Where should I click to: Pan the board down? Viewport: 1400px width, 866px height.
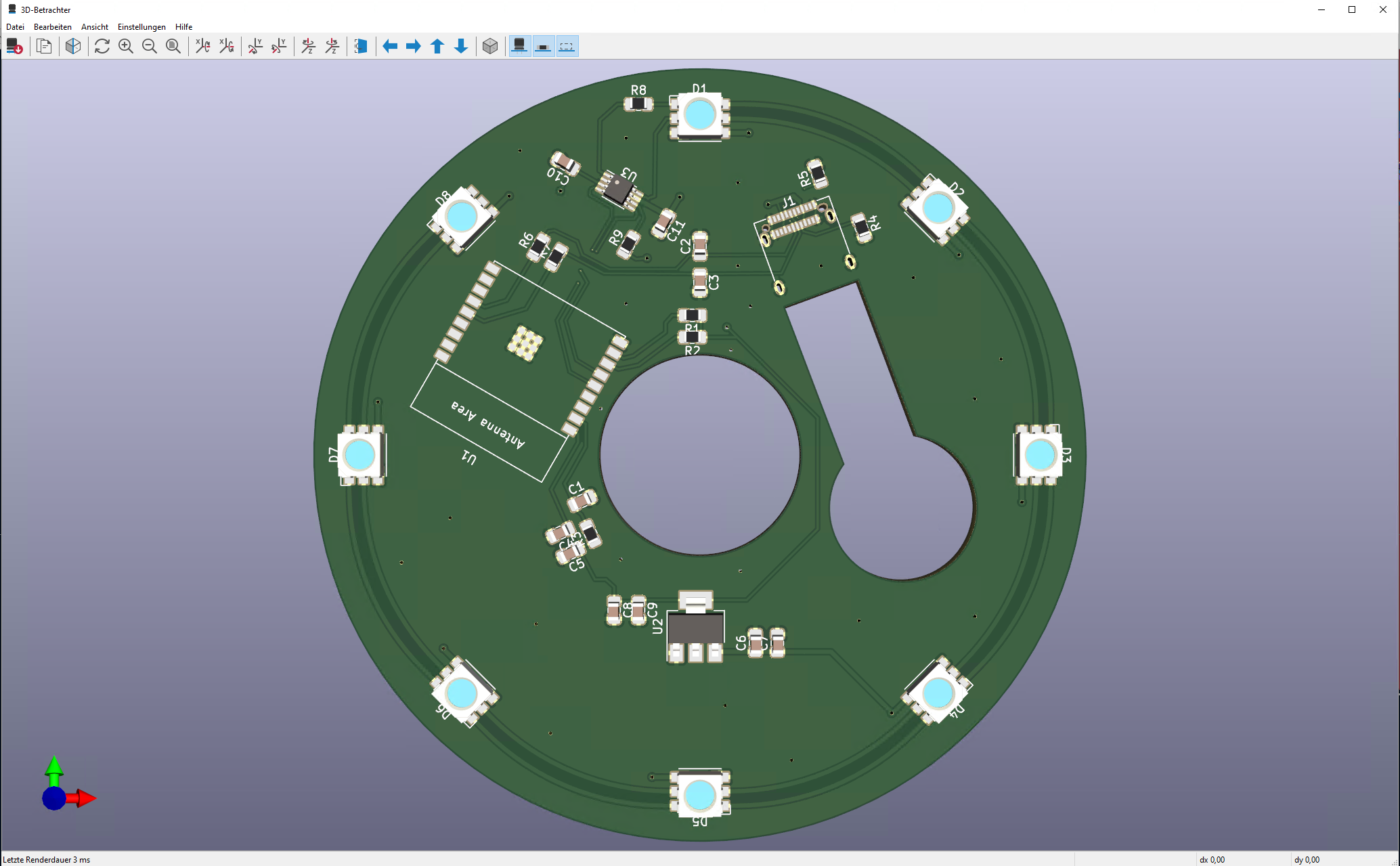461,46
